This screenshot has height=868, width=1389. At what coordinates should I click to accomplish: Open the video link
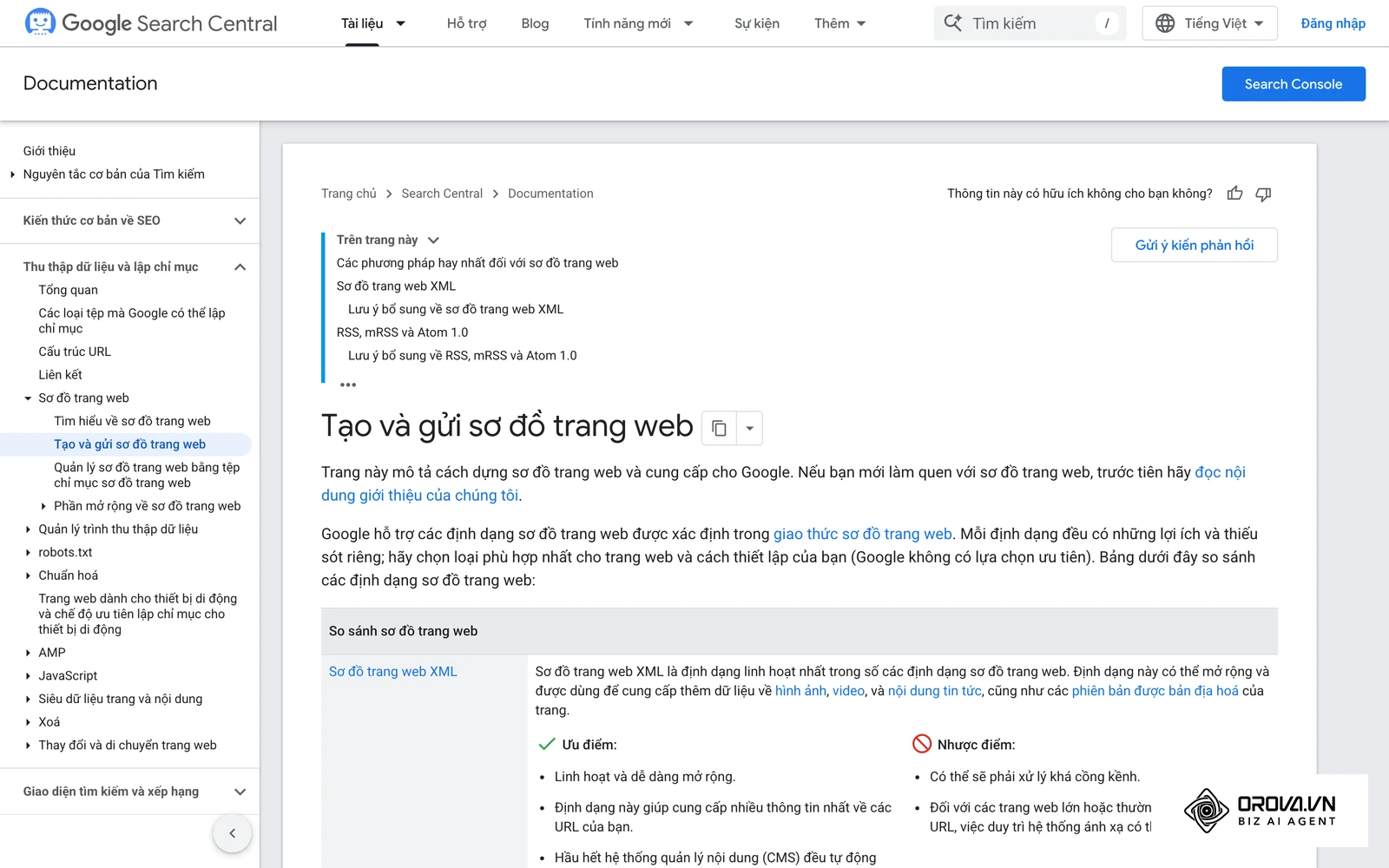[848, 691]
